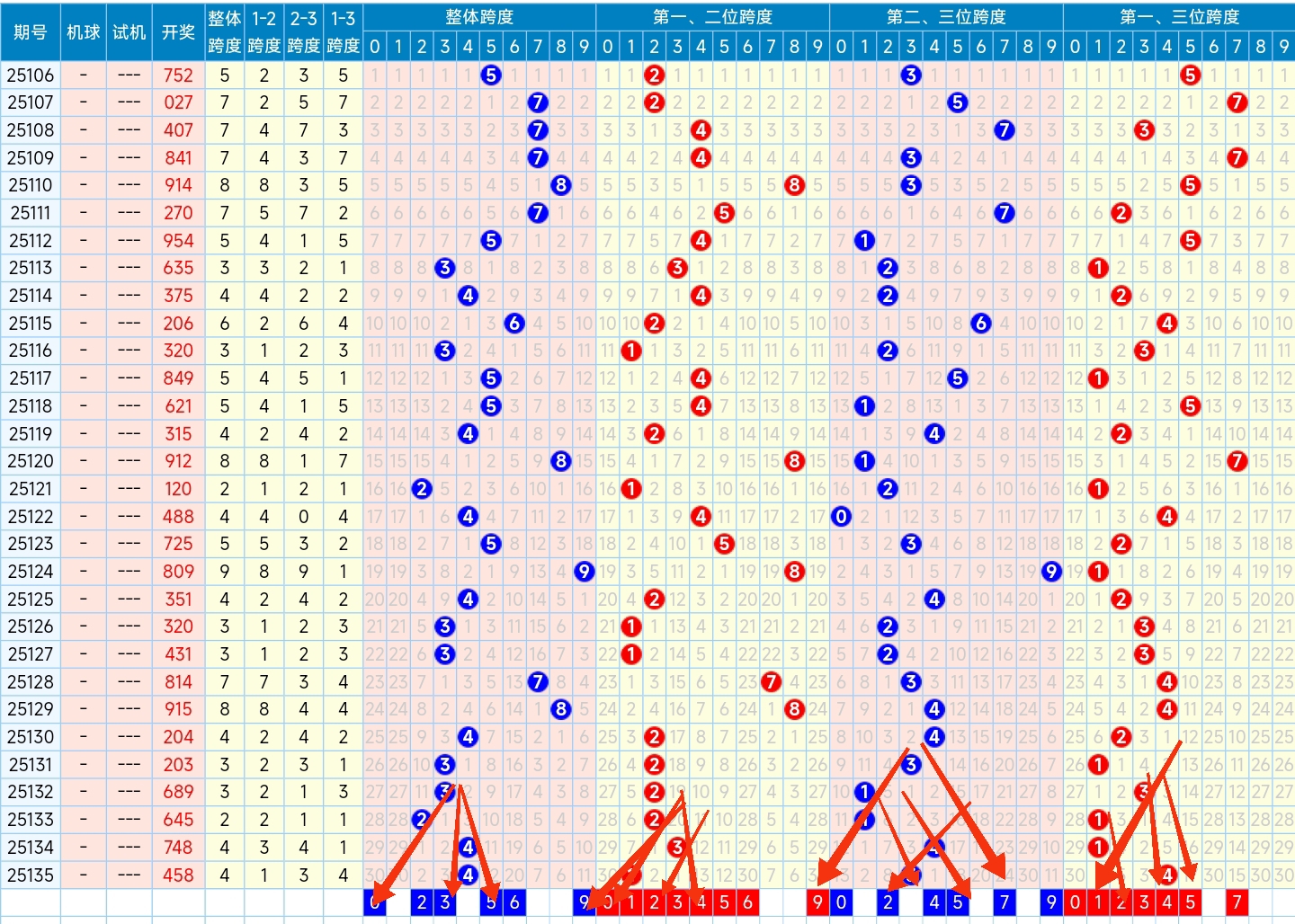Click draw result 270 in row 25111
Viewport: 1295px width, 924px height.
(178, 213)
